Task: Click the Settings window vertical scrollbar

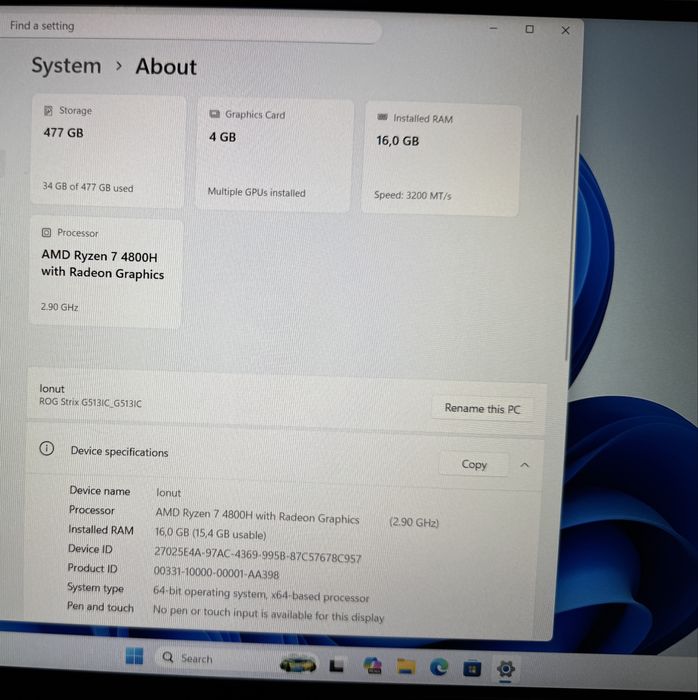Action: click(x=572, y=237)
